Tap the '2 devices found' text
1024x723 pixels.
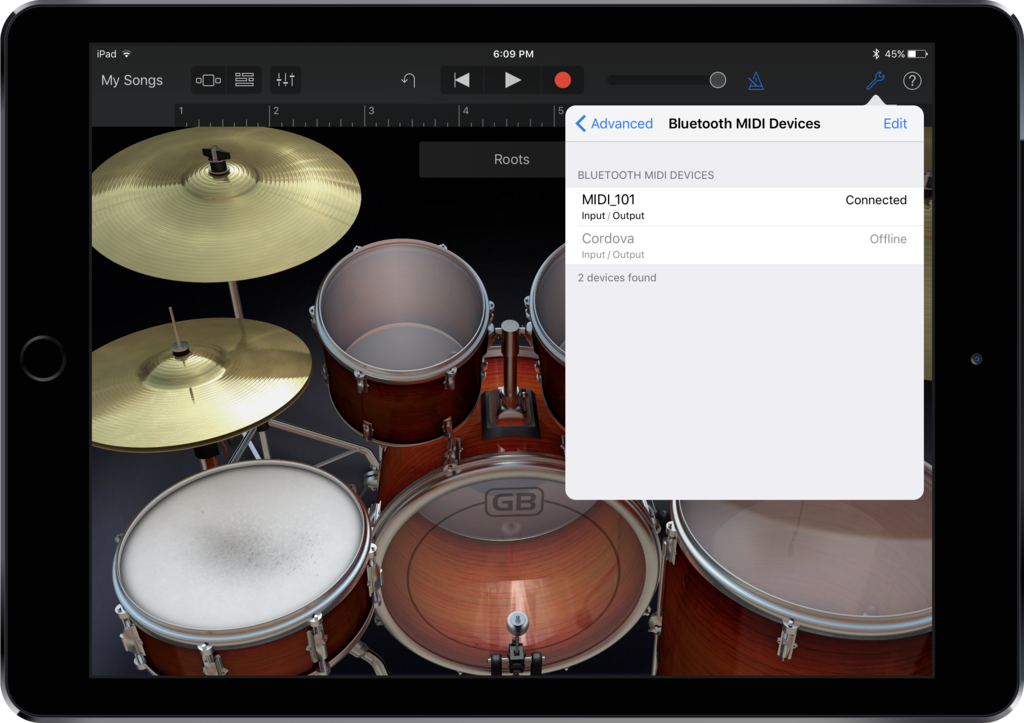point(616,278)
